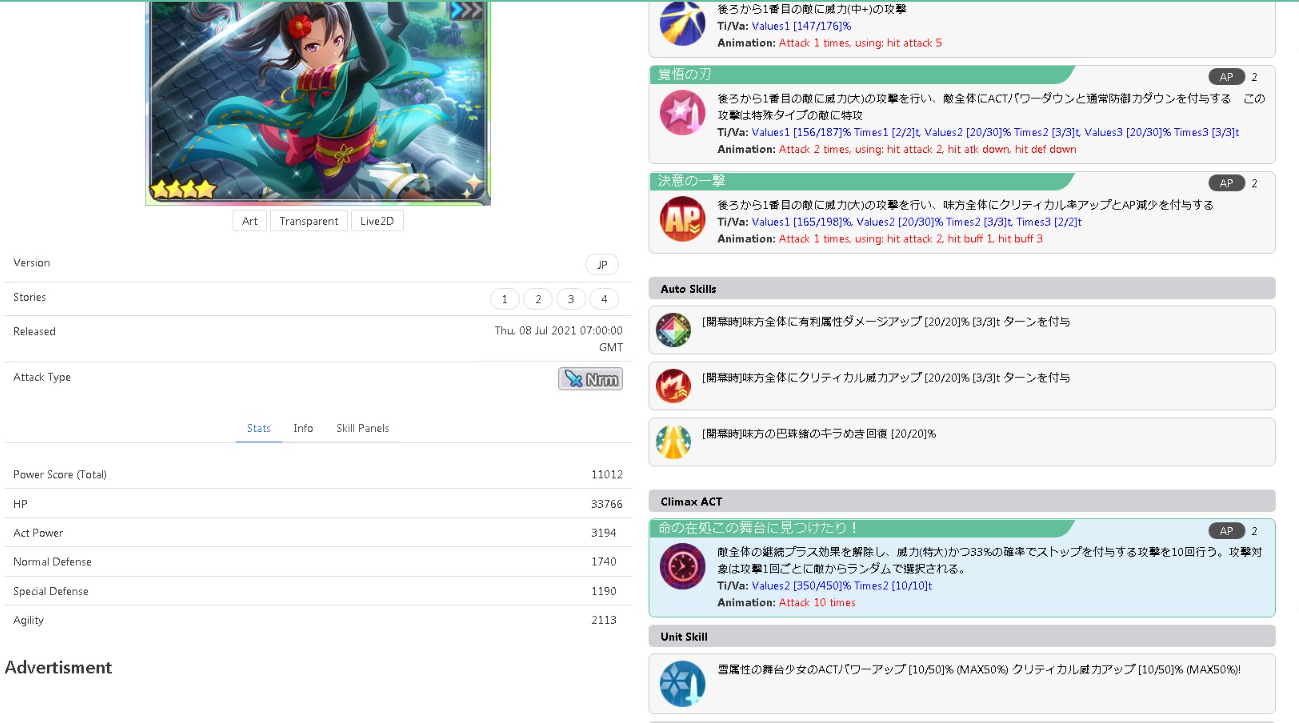The width and height of the screenshot is (1299, 723).
Task: Open story number 3
Action: coord(570,299)
